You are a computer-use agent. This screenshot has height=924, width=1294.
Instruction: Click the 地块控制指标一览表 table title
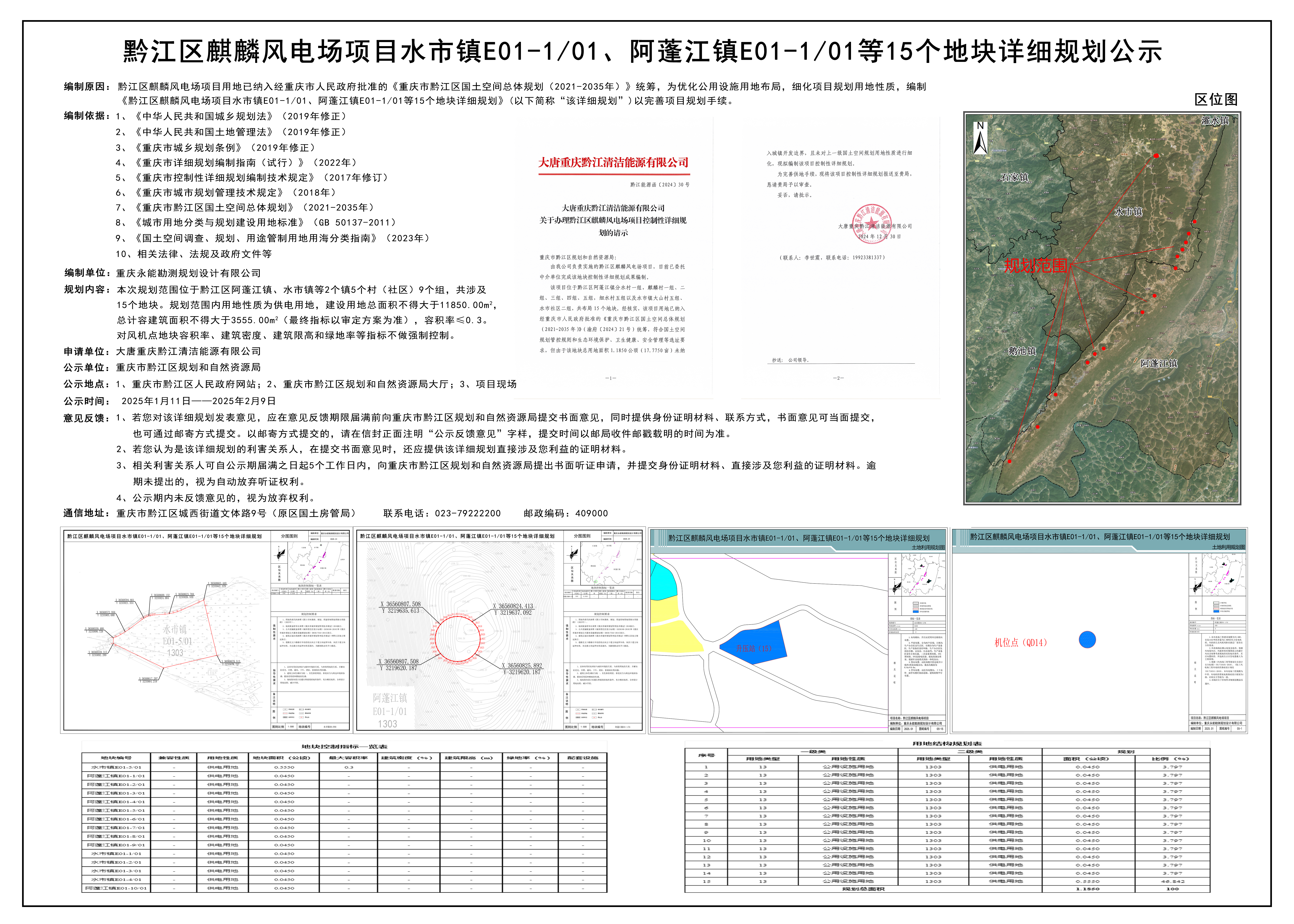[344, 746]
